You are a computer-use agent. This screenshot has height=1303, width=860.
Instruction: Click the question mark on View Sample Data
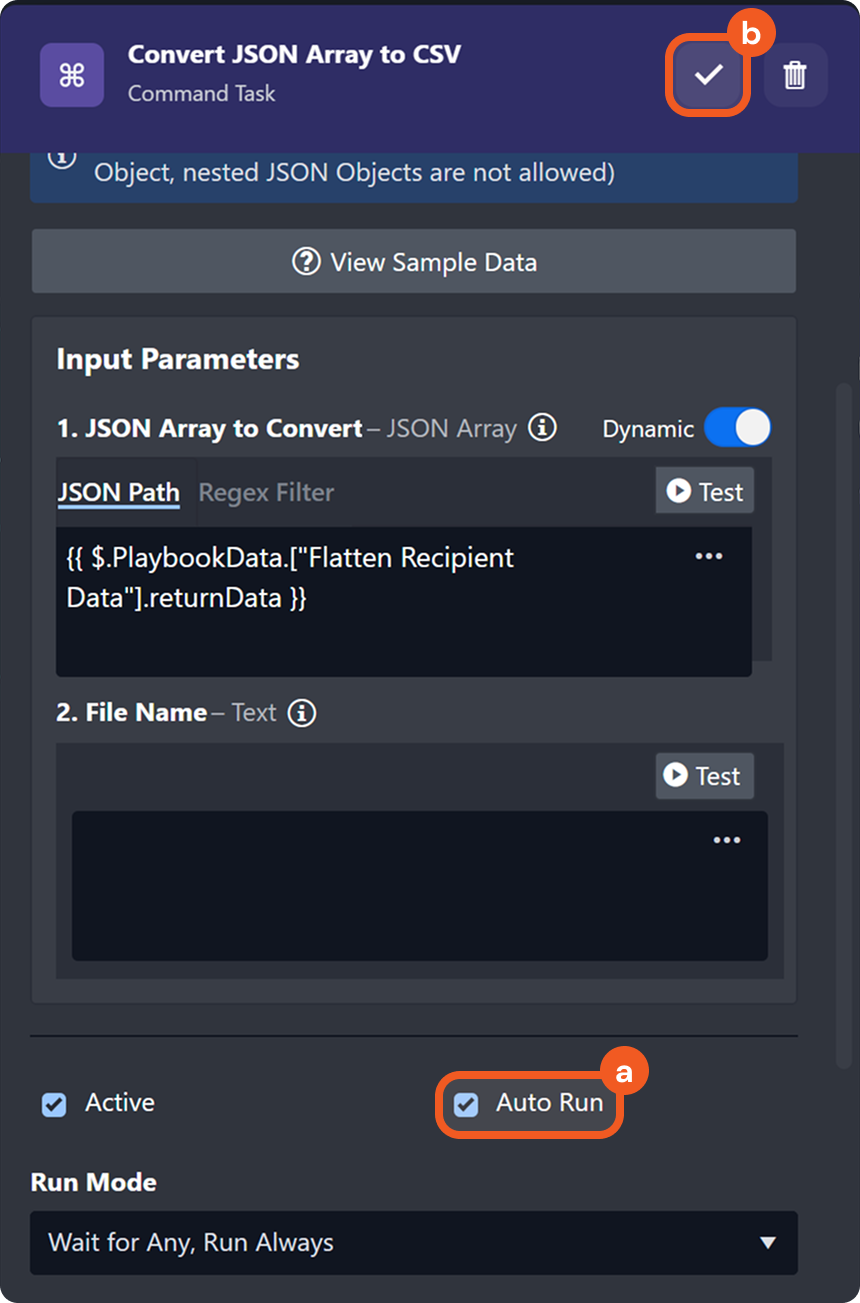pyautogui.click(x=305, y=262)
